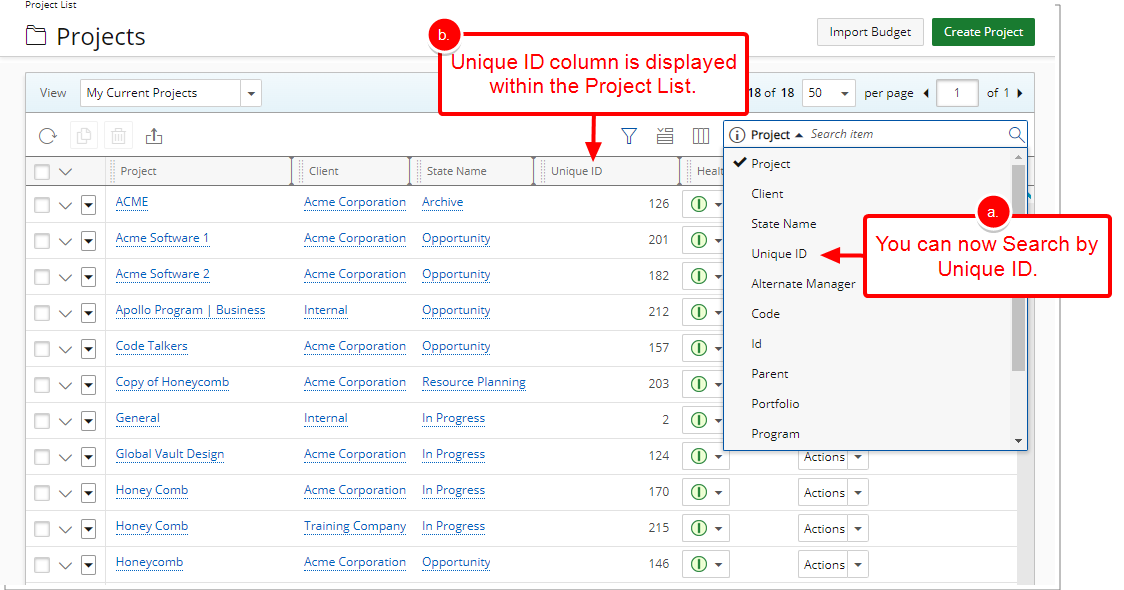Click the Delete trash icon
This screenshot has height=590, width=1124.
pyautogui.click(x=119, y=136)
